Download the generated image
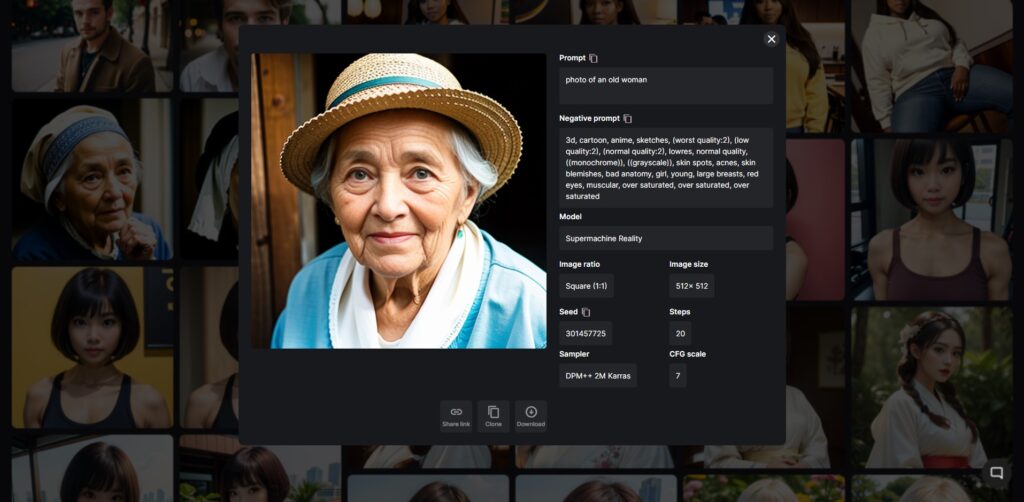The image size is (1024, 502). coord(531,416)
